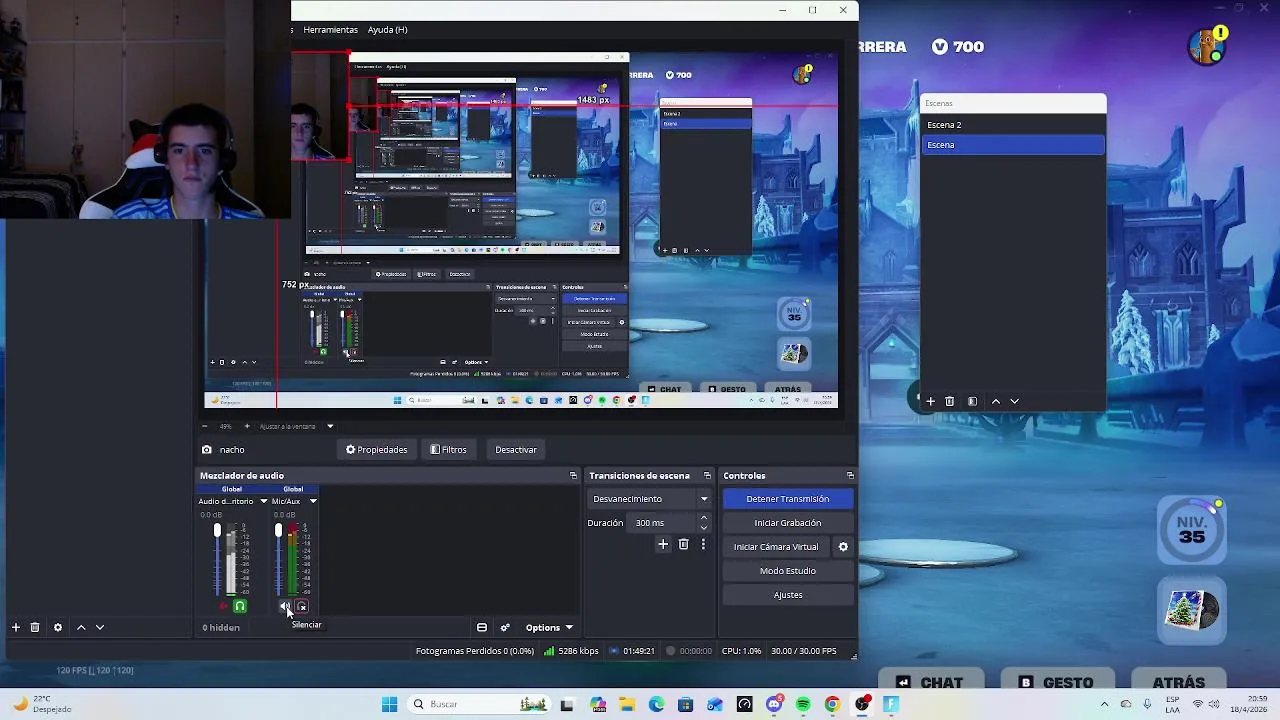This screenshot has height=720, width=1280.
Task: Add a new scene transition
Action: coord(662,544)
